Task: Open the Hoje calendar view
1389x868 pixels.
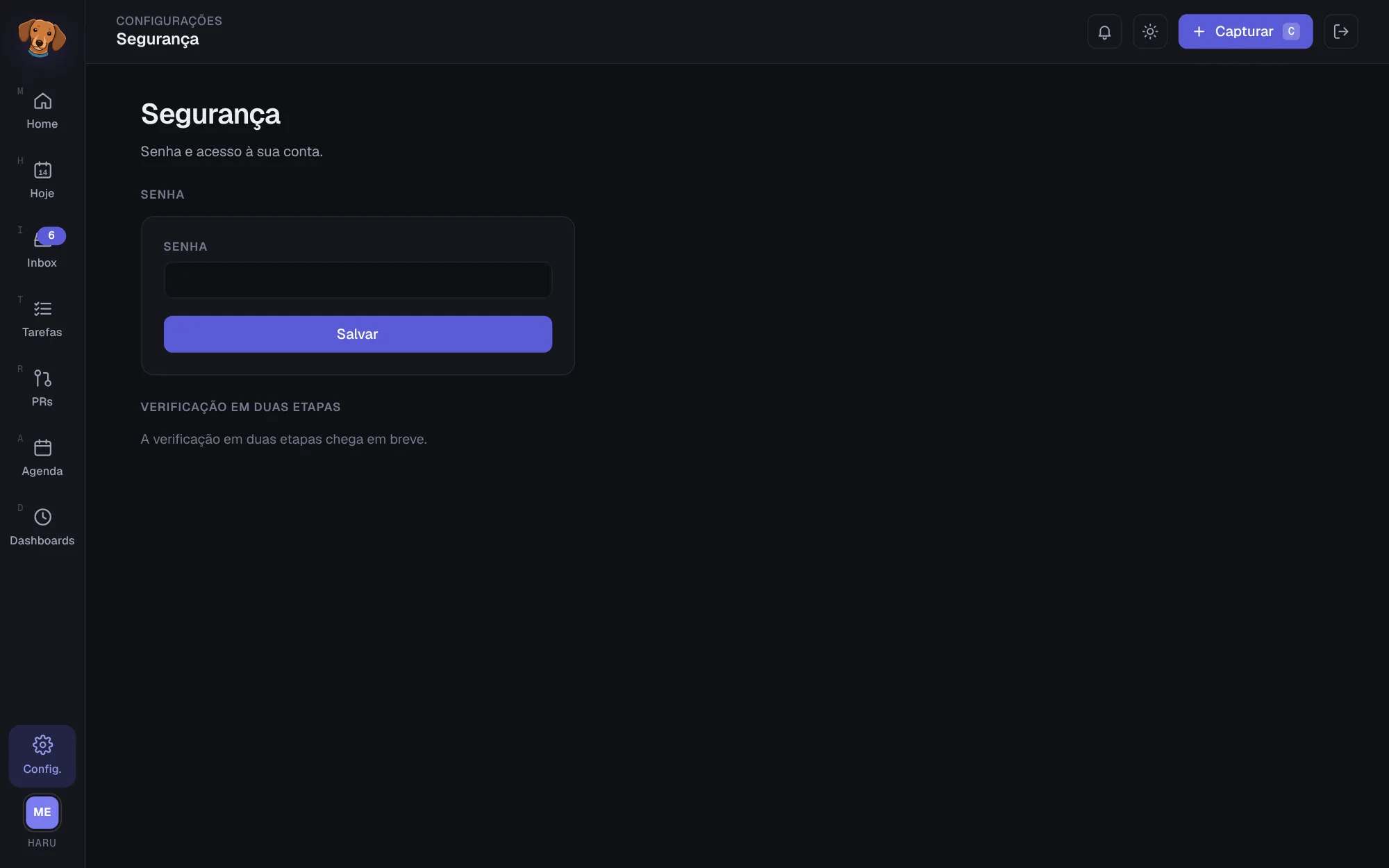Action: [x=42, y=180]
